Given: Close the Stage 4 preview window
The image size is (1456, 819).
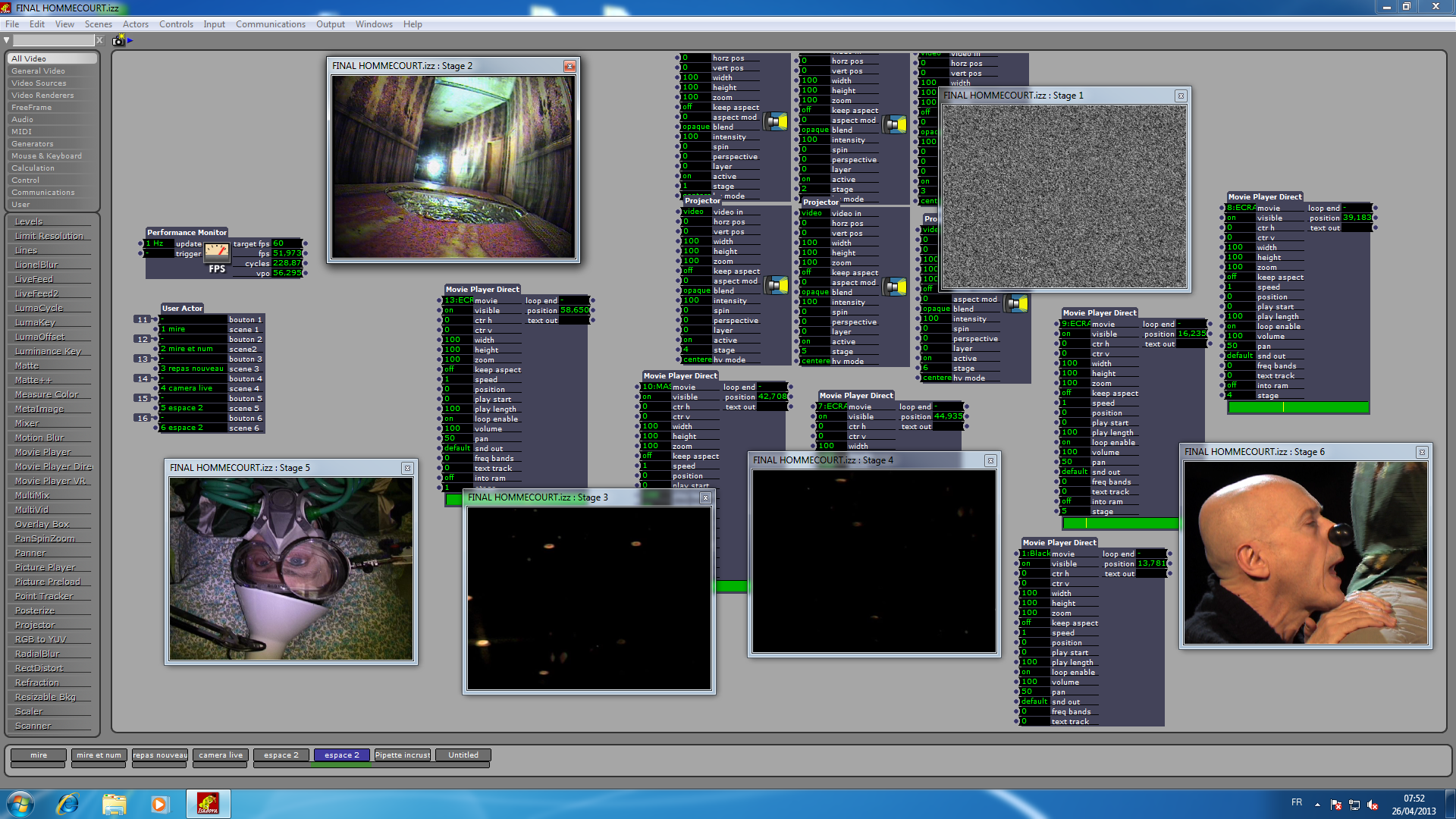Looking at the screenshot, I should click(990, 460).
